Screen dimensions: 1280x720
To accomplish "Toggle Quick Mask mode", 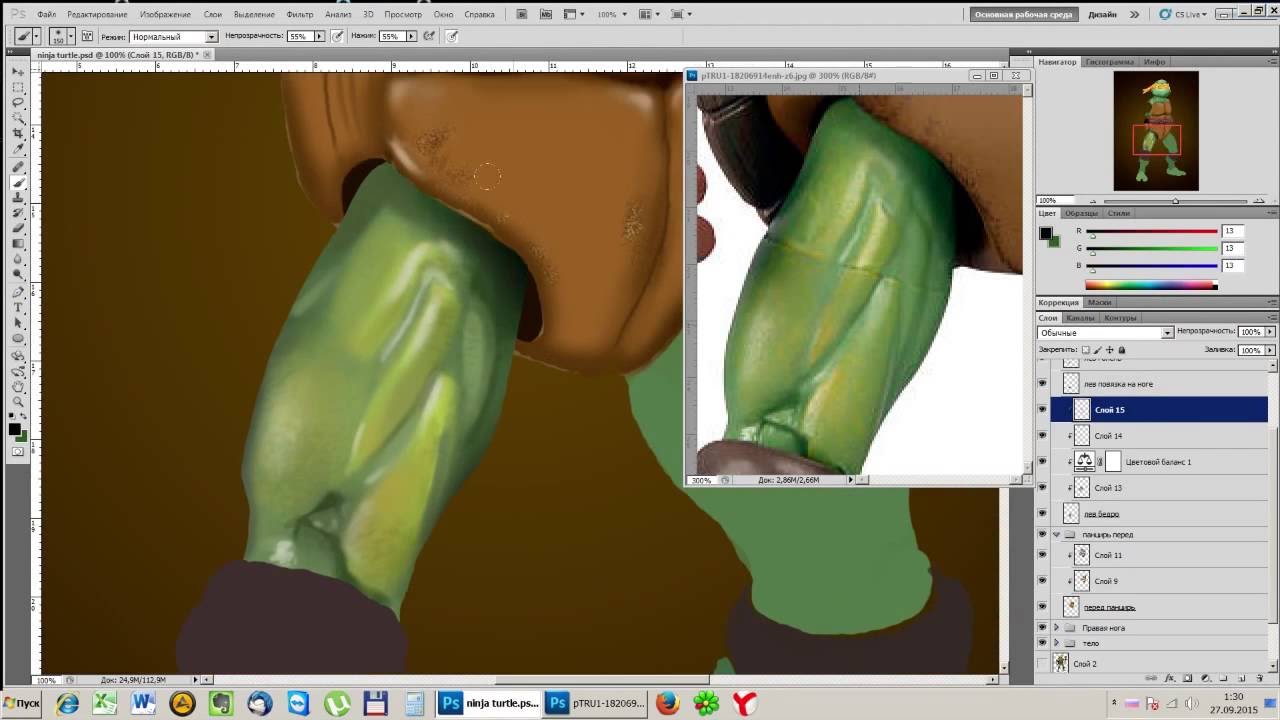I will (18, 452).
